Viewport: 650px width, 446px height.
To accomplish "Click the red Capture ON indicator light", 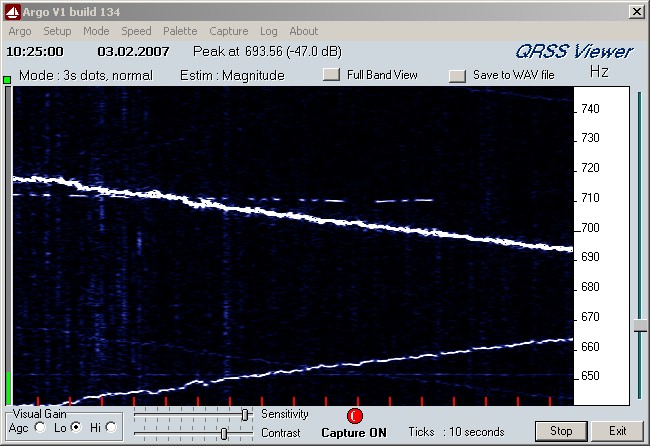I will click(355, 415).
